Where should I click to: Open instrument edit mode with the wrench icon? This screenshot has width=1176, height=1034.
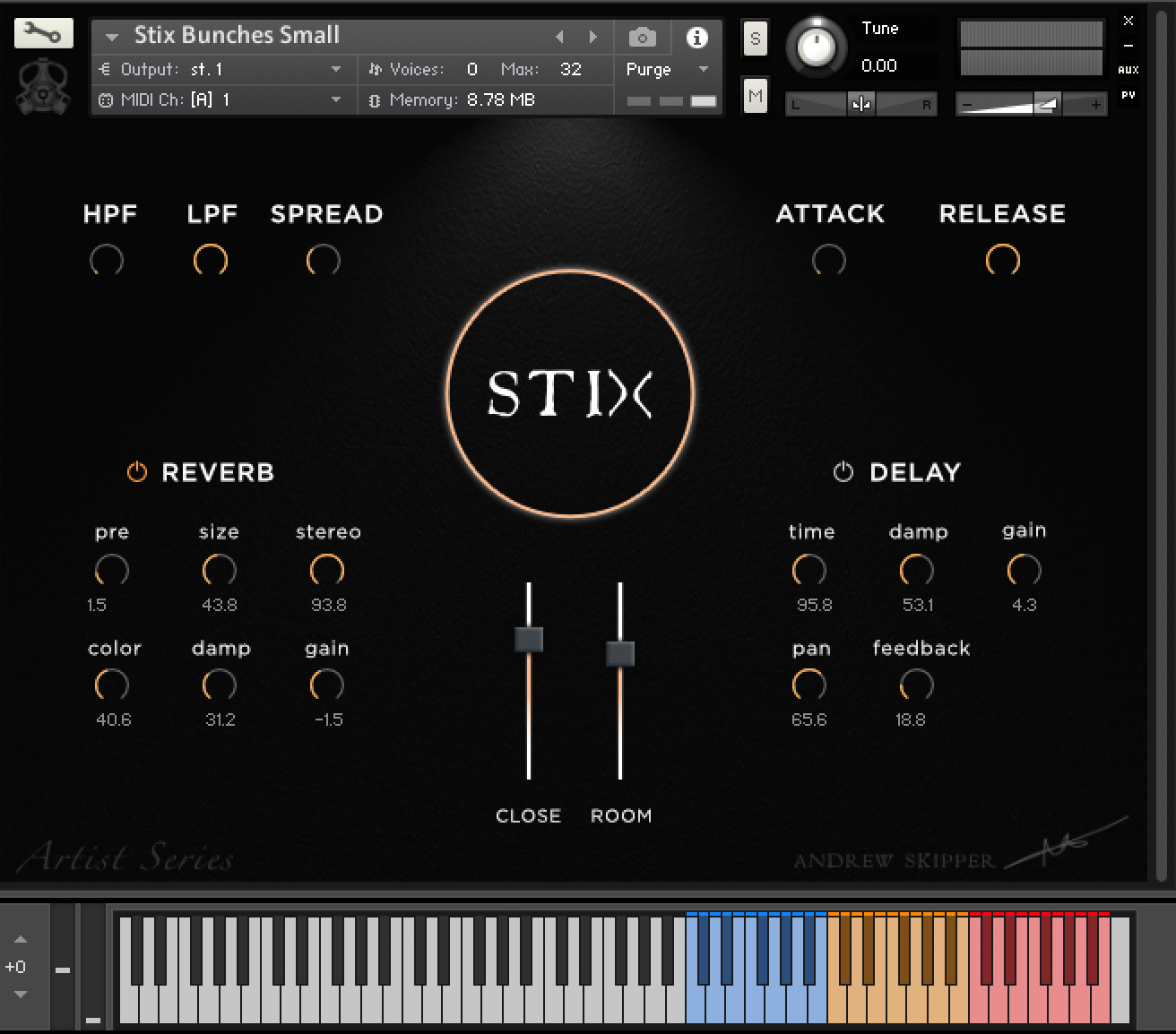pyautogui.click(x=43, y=34)
